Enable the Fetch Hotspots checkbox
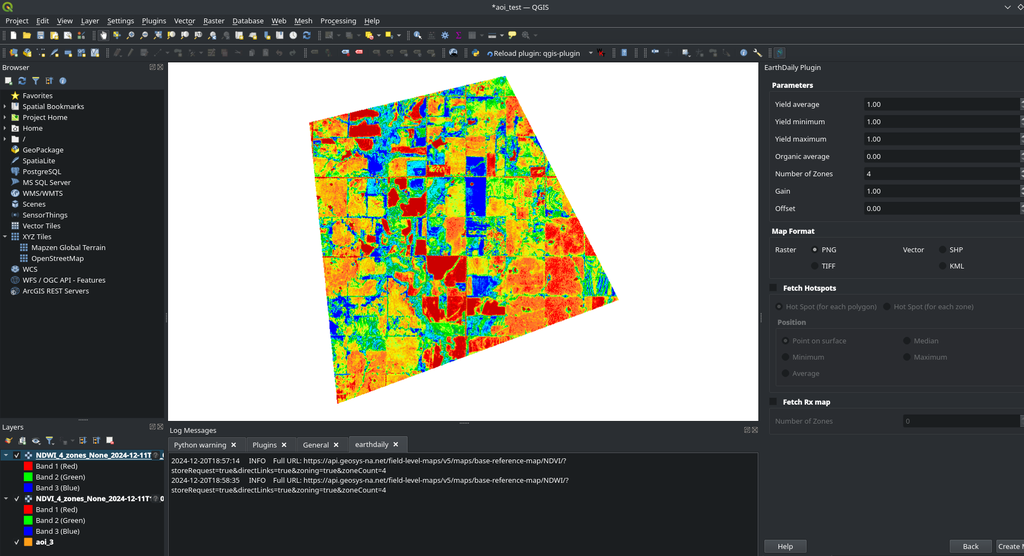Viewport: 1024px width, 556px height. click(x=773, y=288)
